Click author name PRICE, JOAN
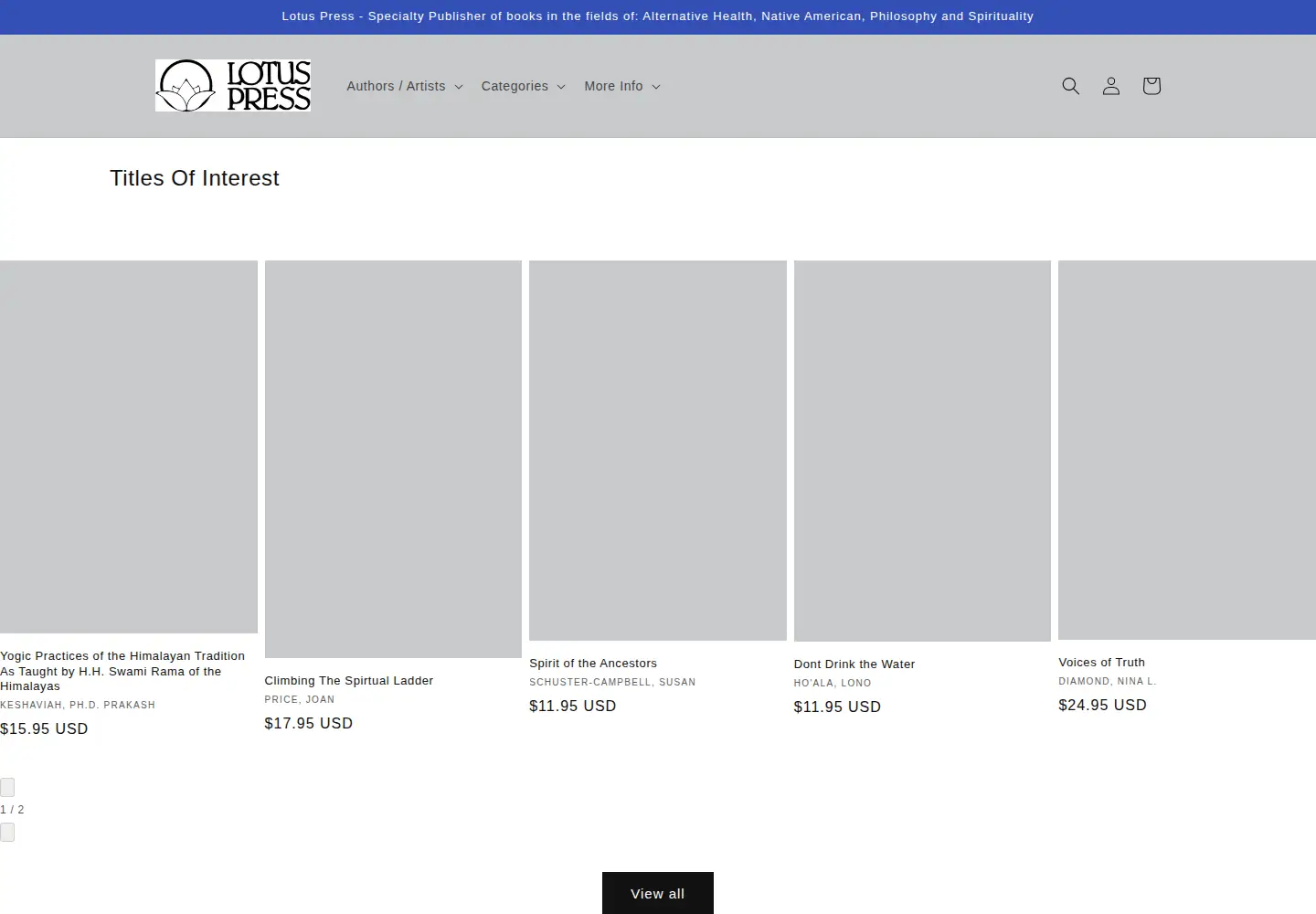Image resolution: width=1316 pixels, height=914 pixels. [x=300, y=699]
